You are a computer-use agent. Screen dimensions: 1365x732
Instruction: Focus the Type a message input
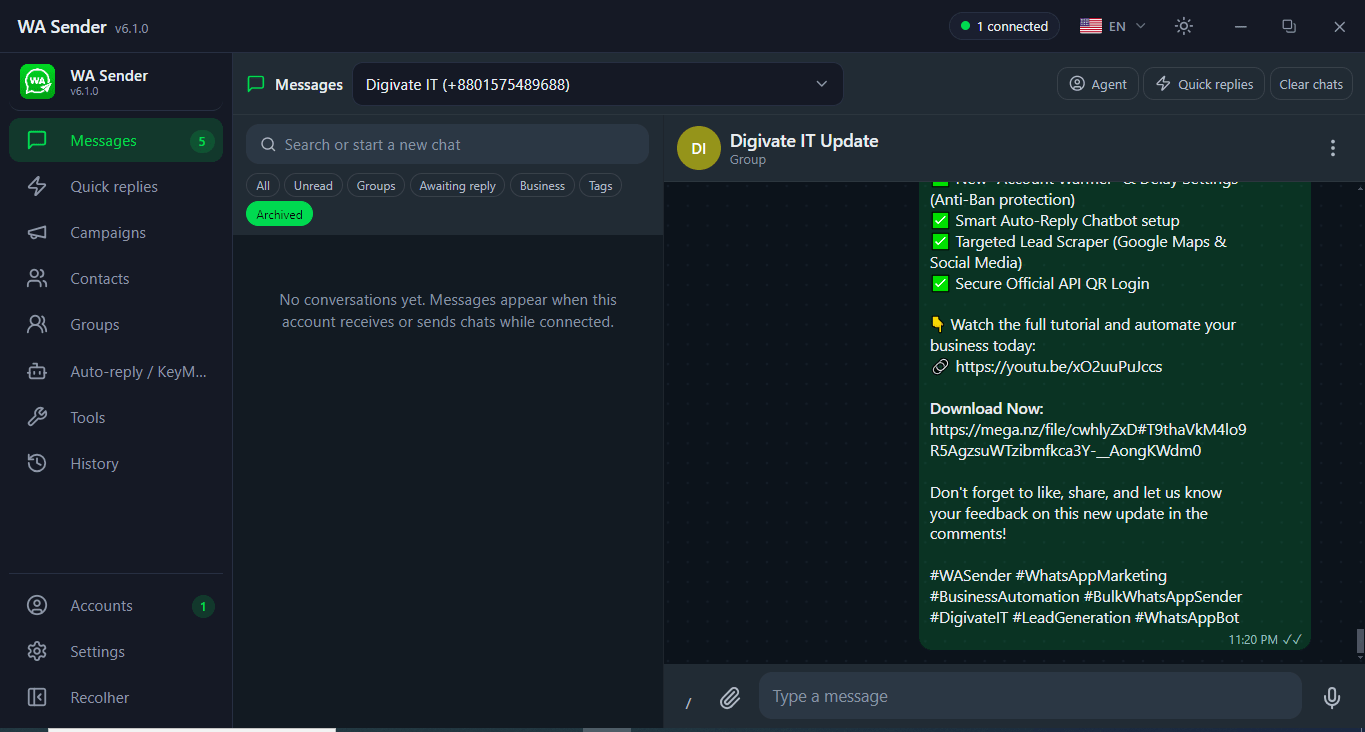(1030, 696)
